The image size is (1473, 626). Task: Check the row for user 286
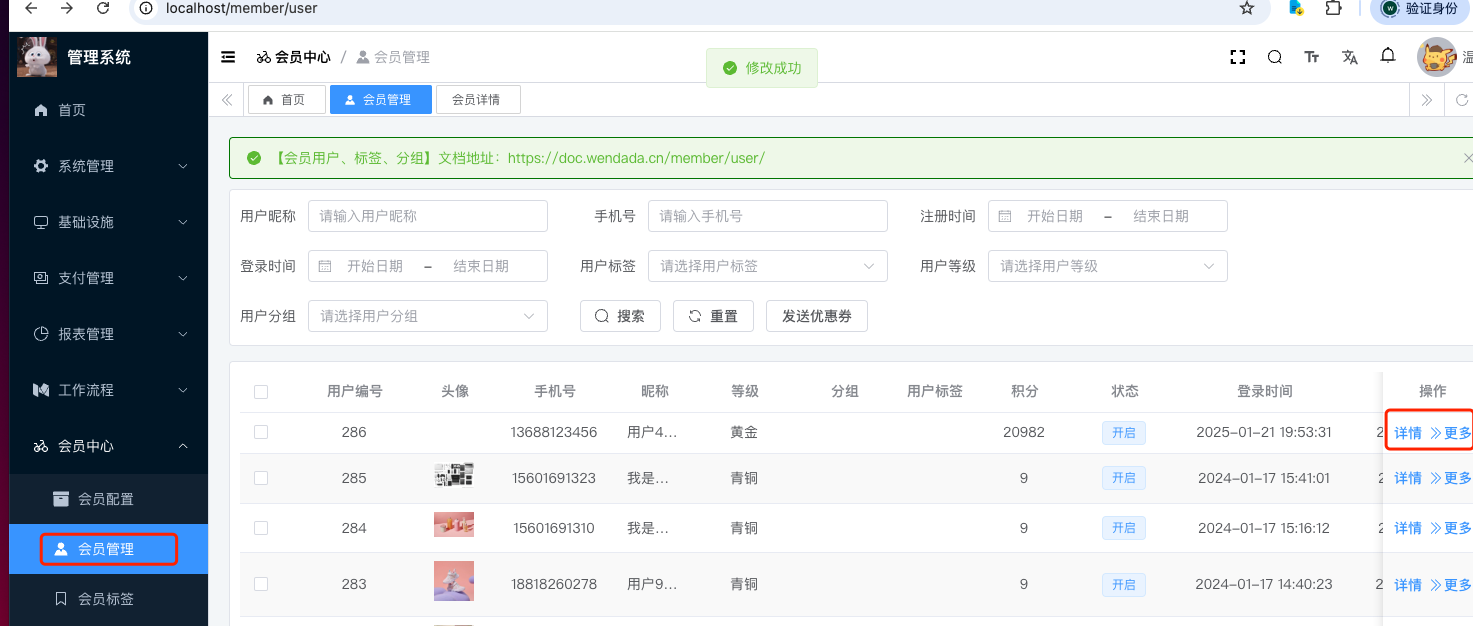(261, 432)
